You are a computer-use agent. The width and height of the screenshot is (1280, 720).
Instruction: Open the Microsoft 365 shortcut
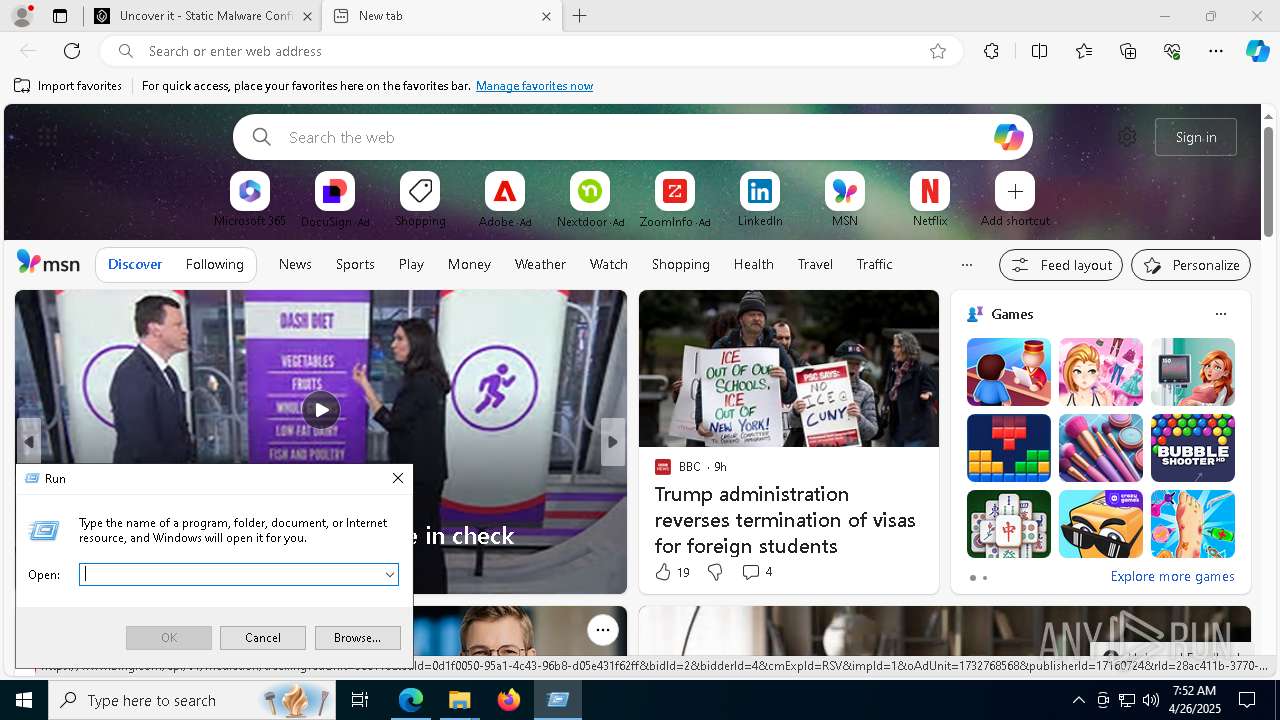[x=250, y=199]
